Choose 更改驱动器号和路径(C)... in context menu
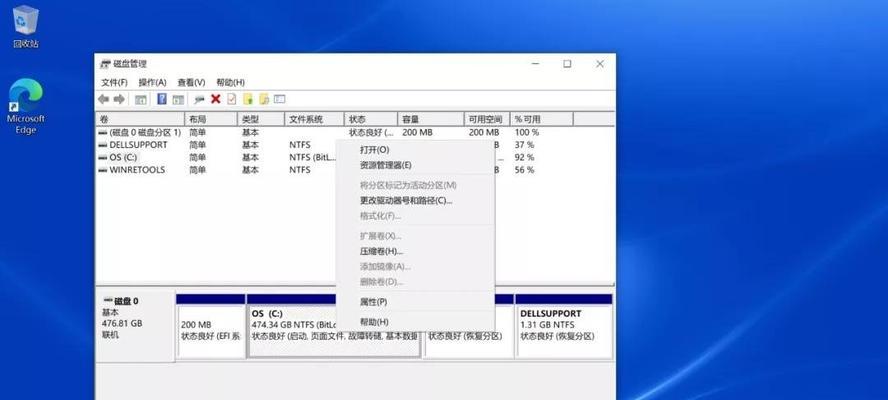The width and height of the screenshot is (888, 400). pyautogui.click(x=416, y=201)
